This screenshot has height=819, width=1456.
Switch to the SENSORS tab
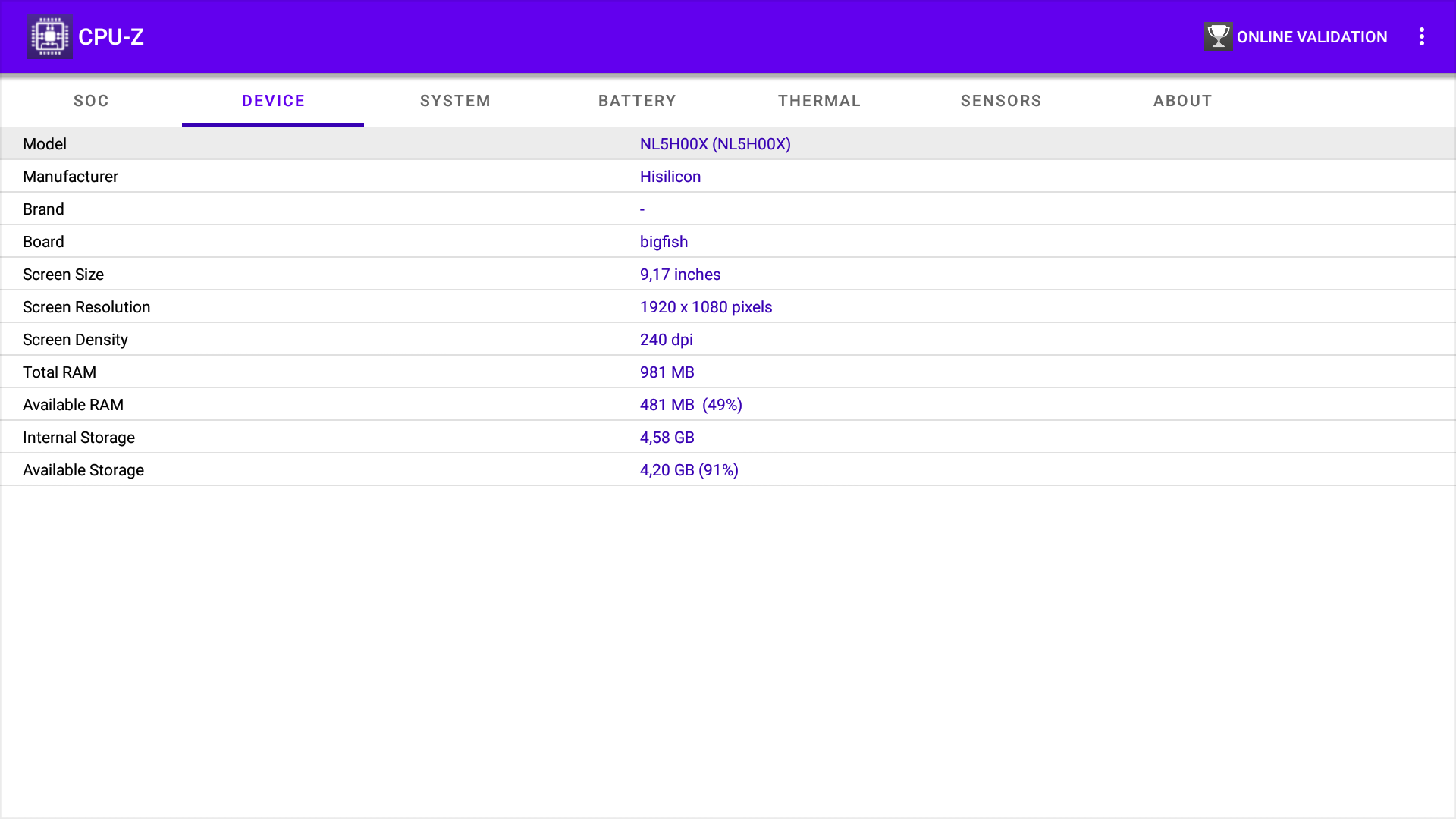(x=1001, y=101)
